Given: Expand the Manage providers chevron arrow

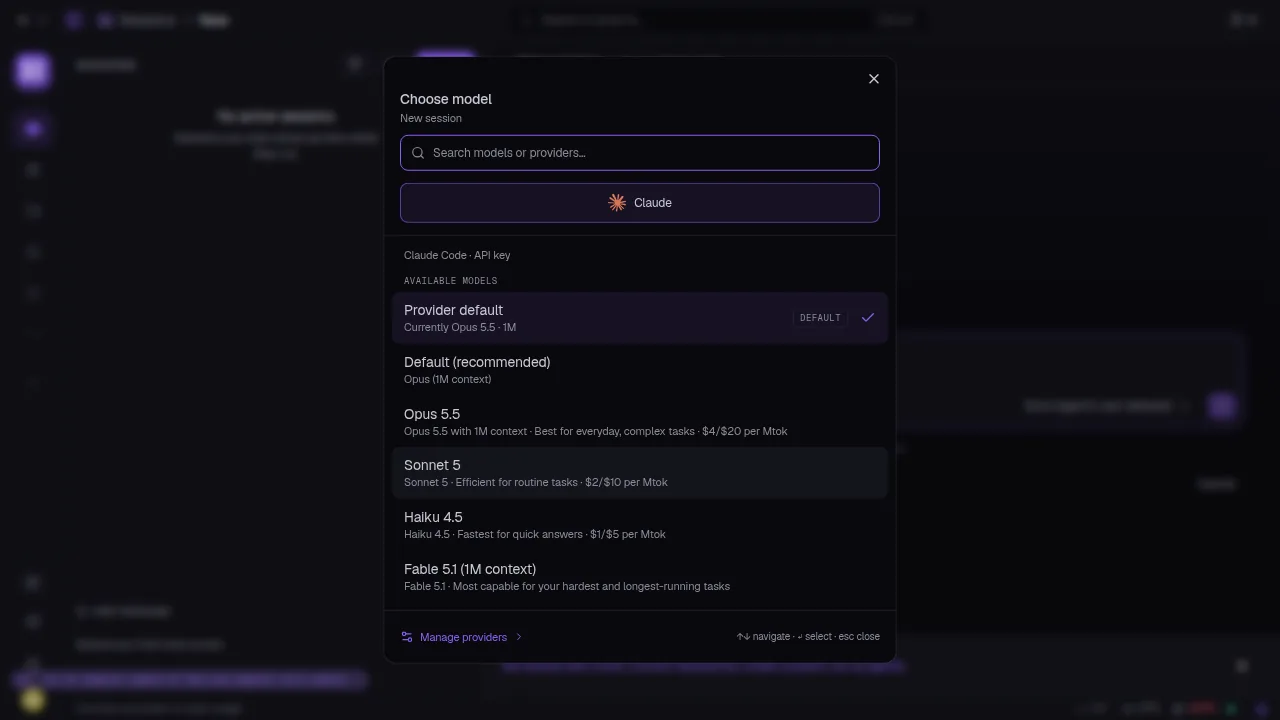Looking at the screenshot, I should [x=519, y=637].
